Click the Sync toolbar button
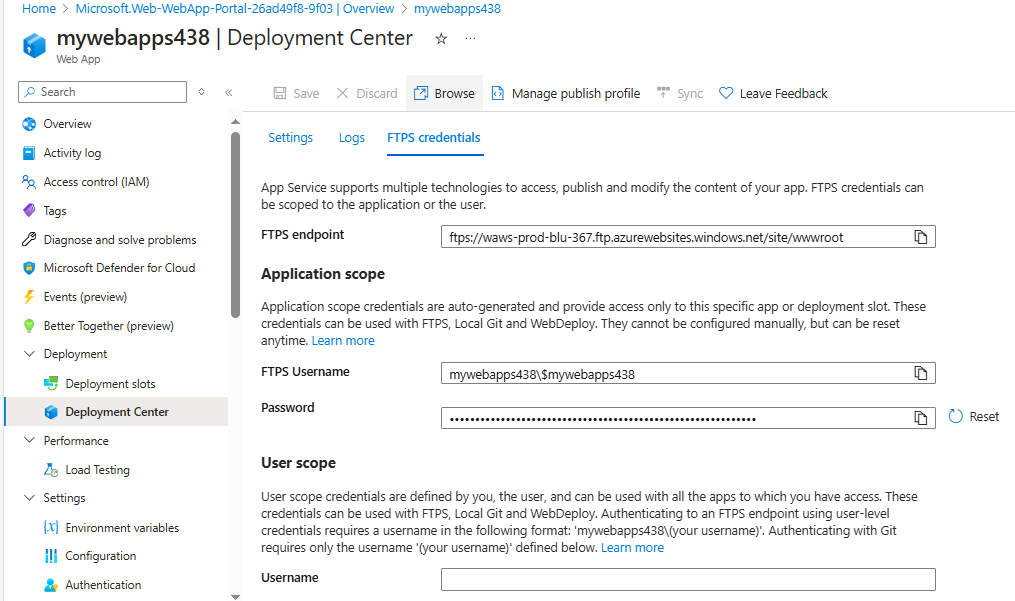The image size is (1015, 601). click(x=680, y=93)
